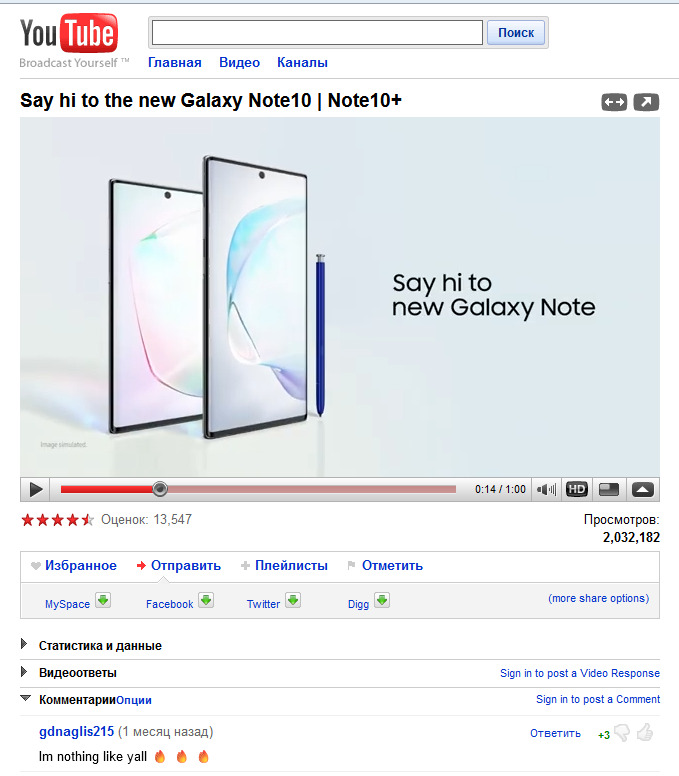Open the video in a new window icon
This screenshot has width=679, height=776.
pyautogui.click(x=646, y=102)
